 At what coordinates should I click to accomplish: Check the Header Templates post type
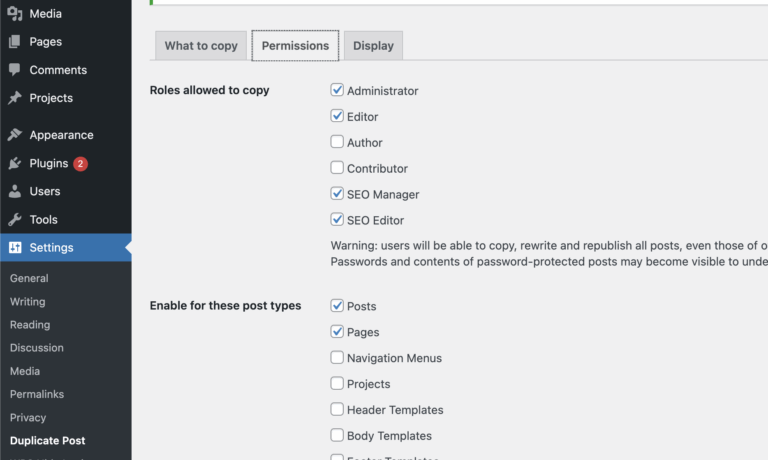coord(337,409)
